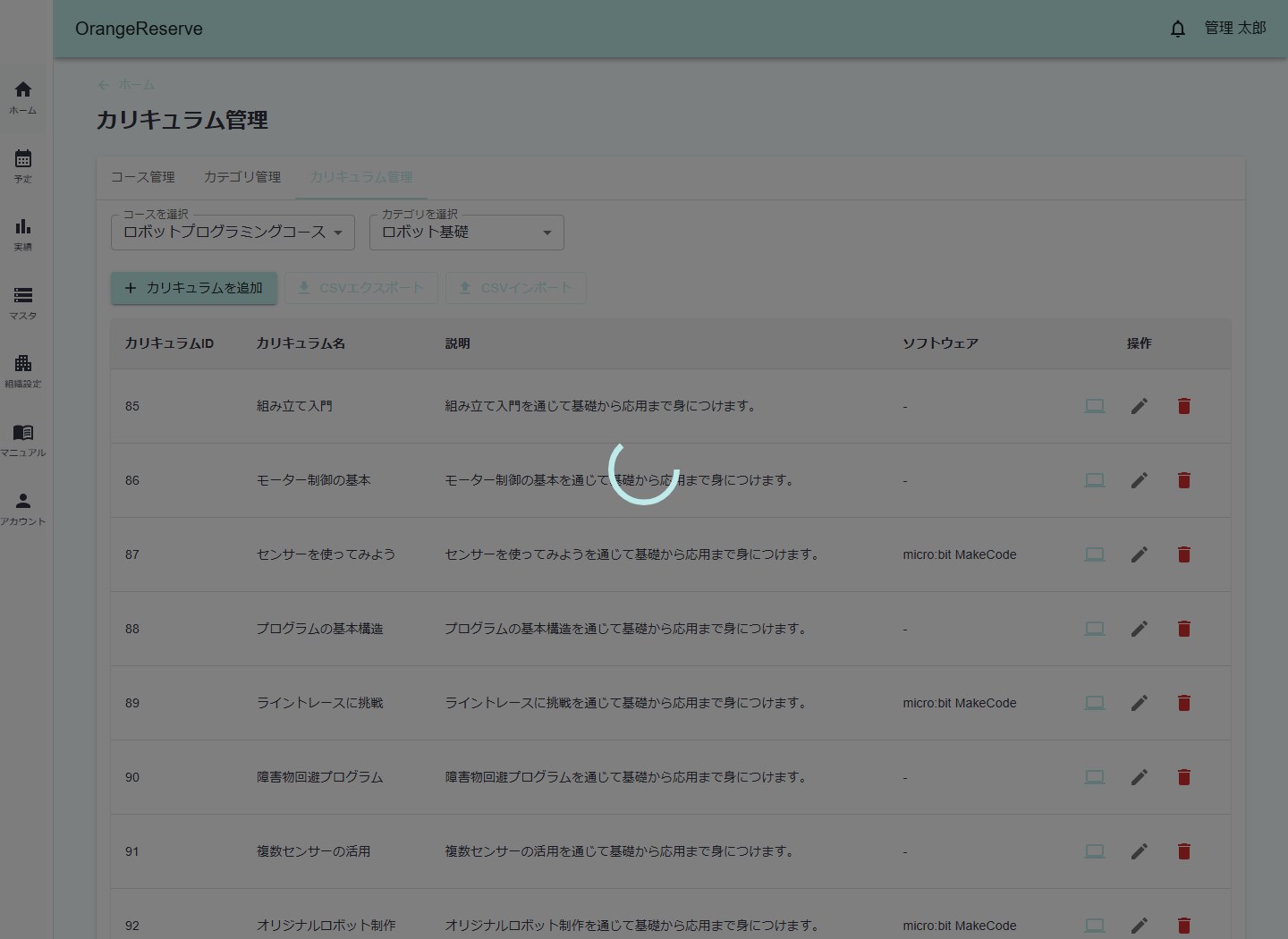Open the カテゴリを選択 dropdown
This screenshot has width=1288, height=939.
tap(466, 233)
